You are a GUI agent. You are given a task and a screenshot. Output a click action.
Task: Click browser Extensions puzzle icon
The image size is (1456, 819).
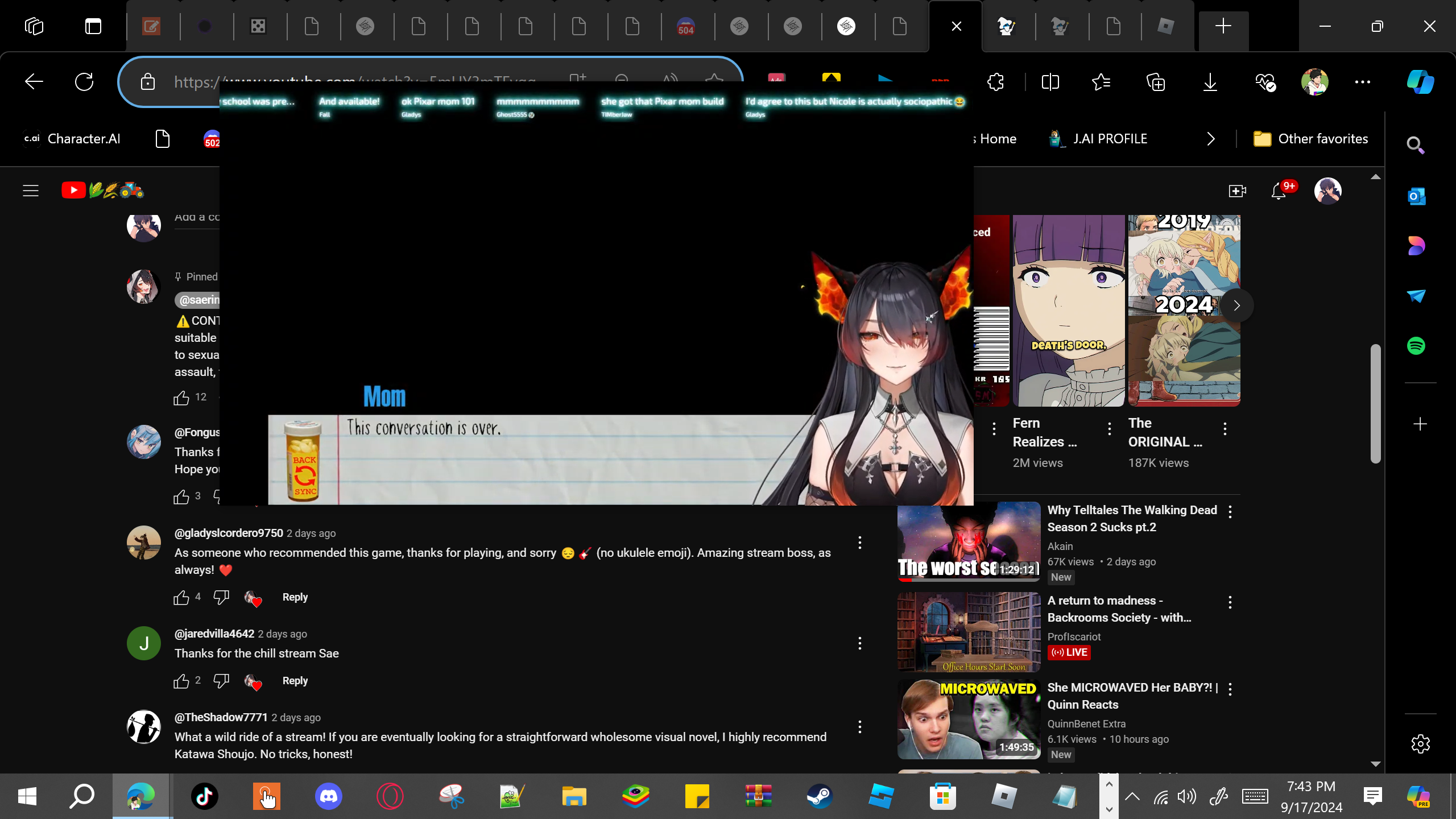pos(996,82)
